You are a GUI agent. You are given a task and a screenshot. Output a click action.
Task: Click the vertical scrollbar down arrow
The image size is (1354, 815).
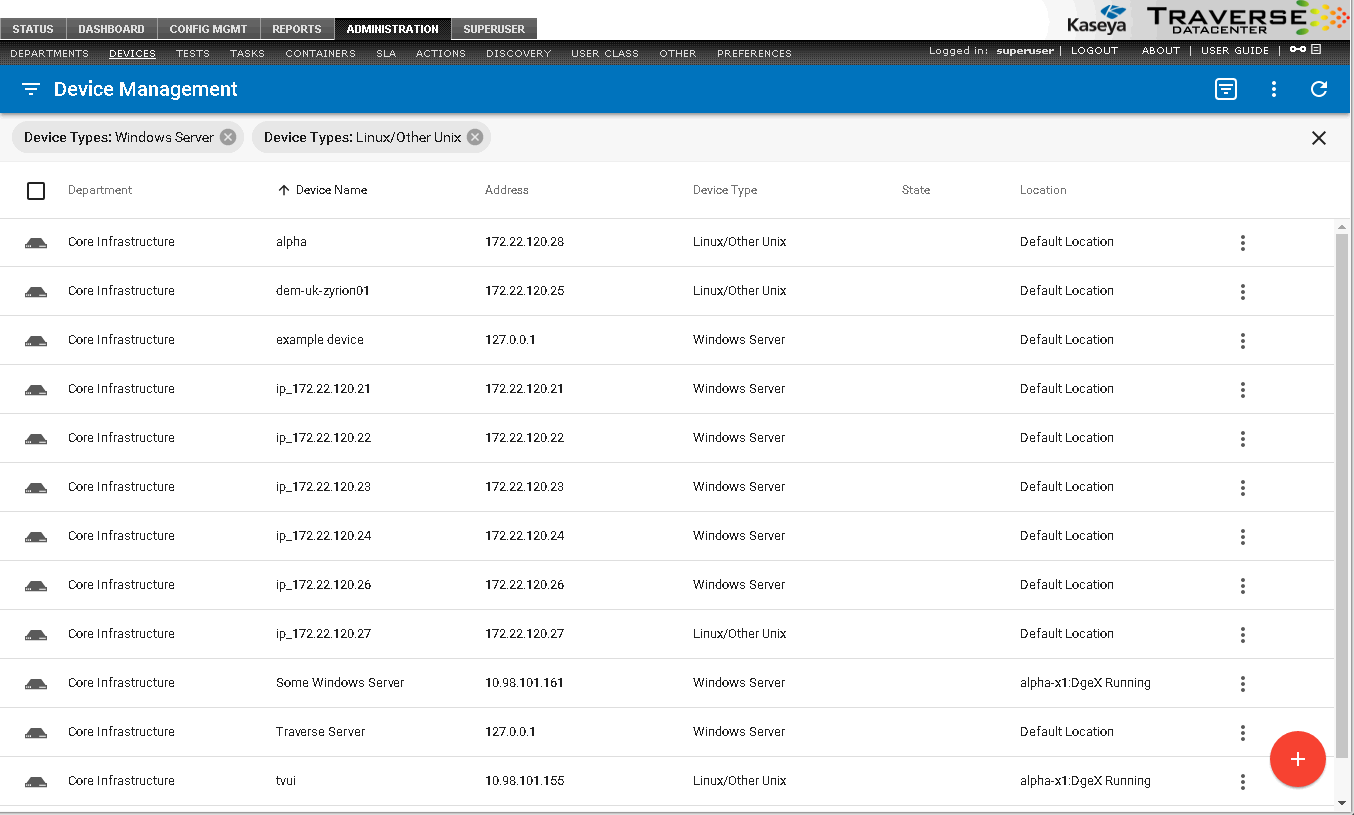[1342, 802]
